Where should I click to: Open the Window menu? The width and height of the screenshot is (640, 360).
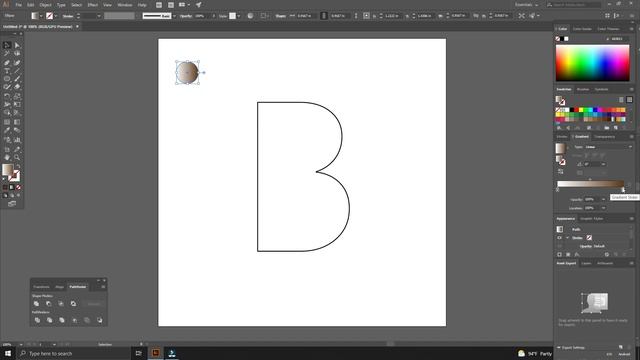(x=124, y=5)
